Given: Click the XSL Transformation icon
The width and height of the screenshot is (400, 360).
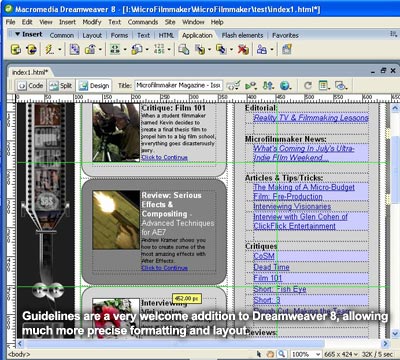Looking at the screenshot, I should (x=287, y=50).
